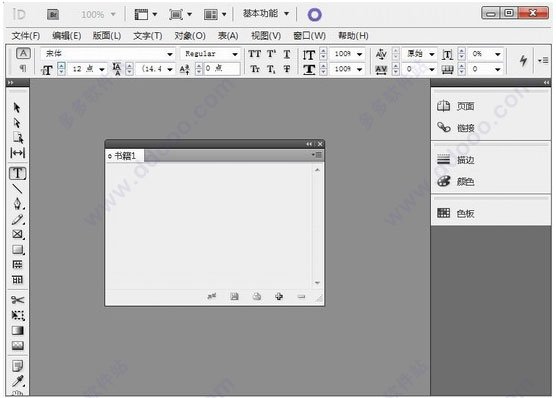Click the synchronize styles icon in book panel

tap(212, 296)
